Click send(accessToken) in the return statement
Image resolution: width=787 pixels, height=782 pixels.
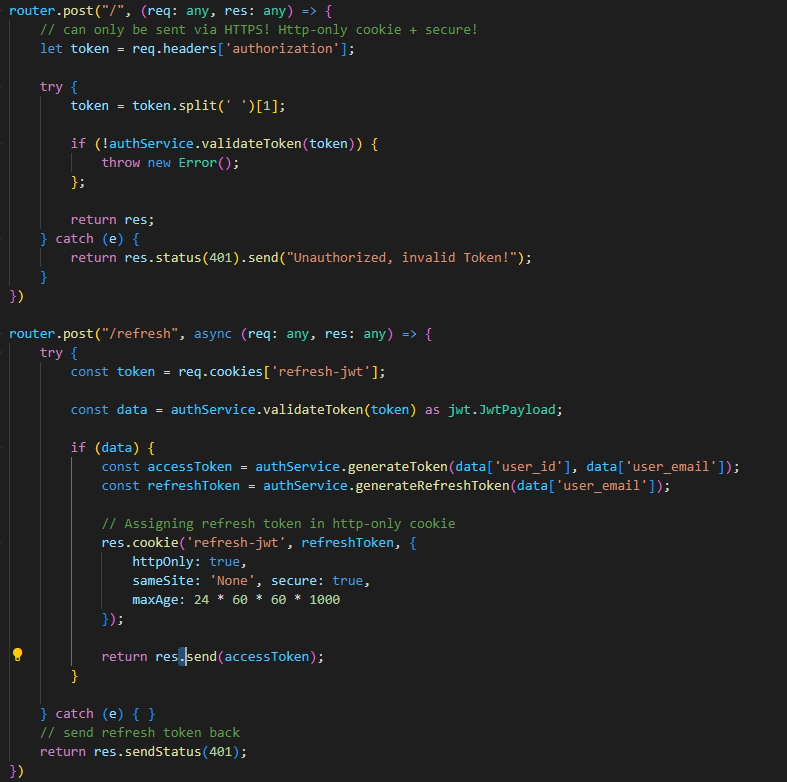[251, 657]
